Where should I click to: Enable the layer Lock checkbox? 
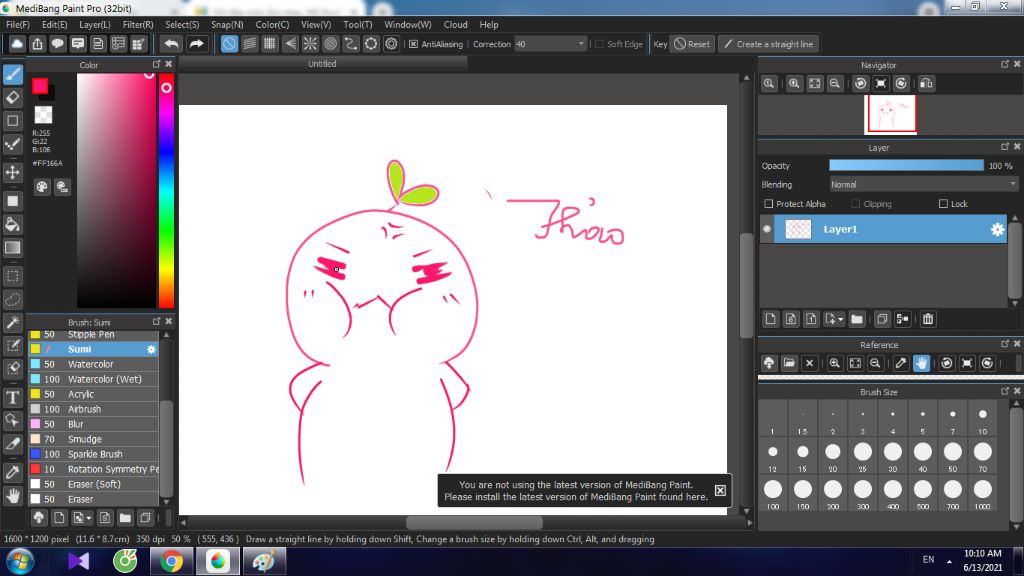(x=943, y=204)
